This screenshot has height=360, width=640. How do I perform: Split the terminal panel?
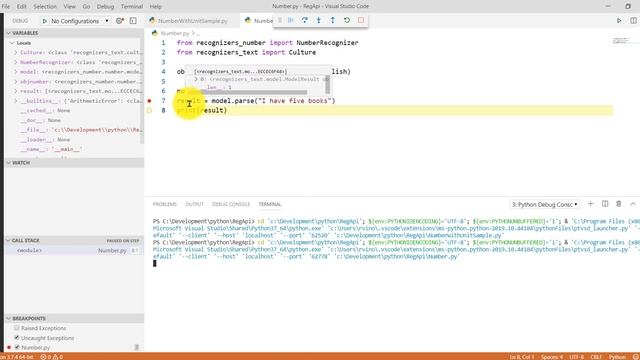click(605, 204)
